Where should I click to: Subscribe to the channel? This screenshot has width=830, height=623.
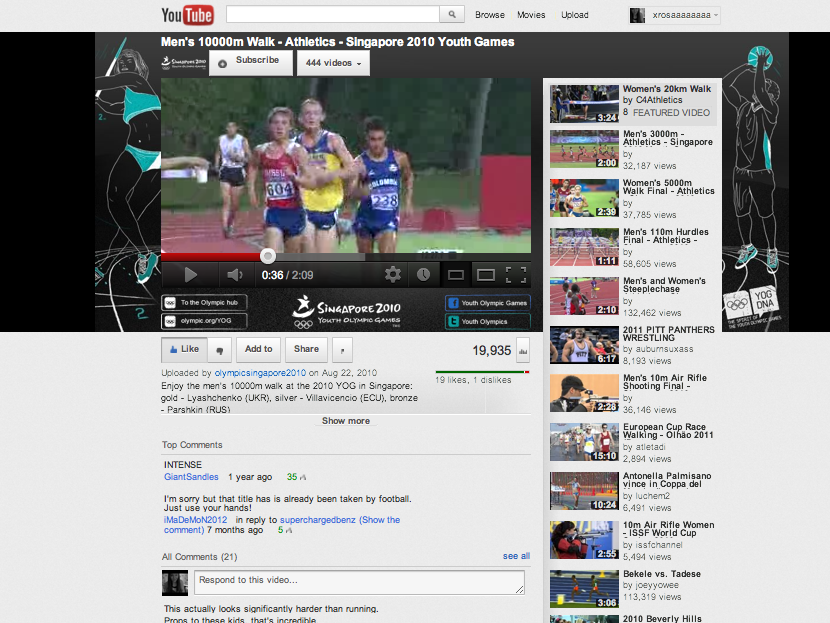click(251, 63)
